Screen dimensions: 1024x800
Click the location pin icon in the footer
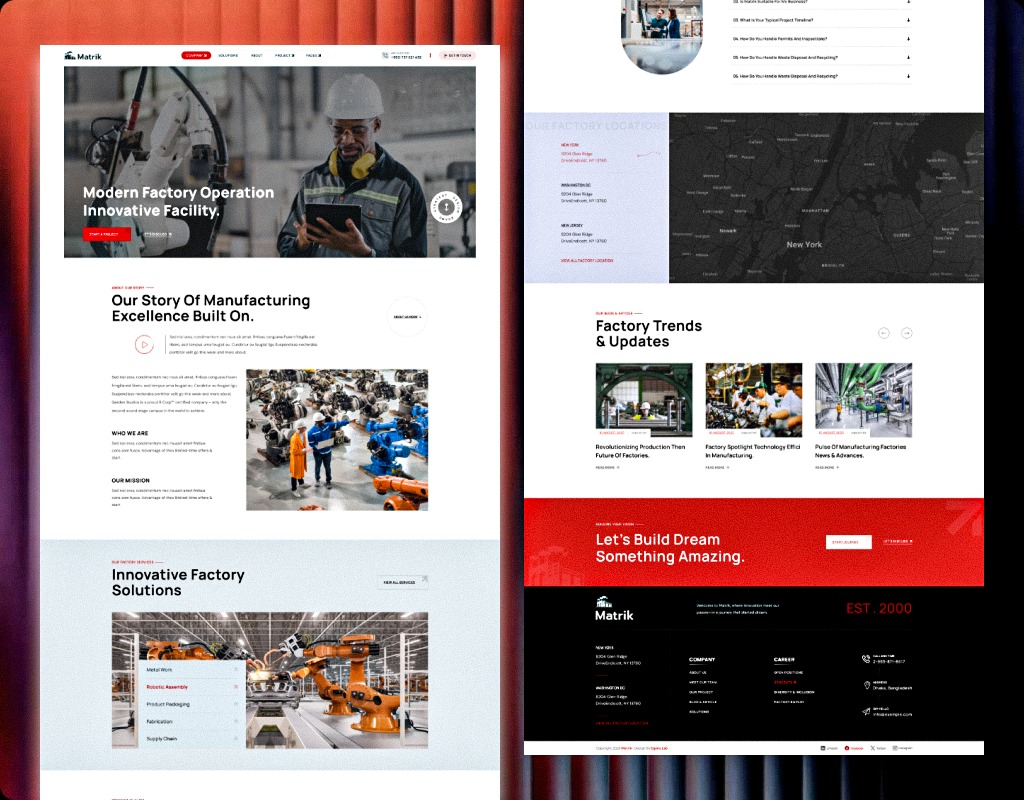pyautogui.click(x=866, y=685)
